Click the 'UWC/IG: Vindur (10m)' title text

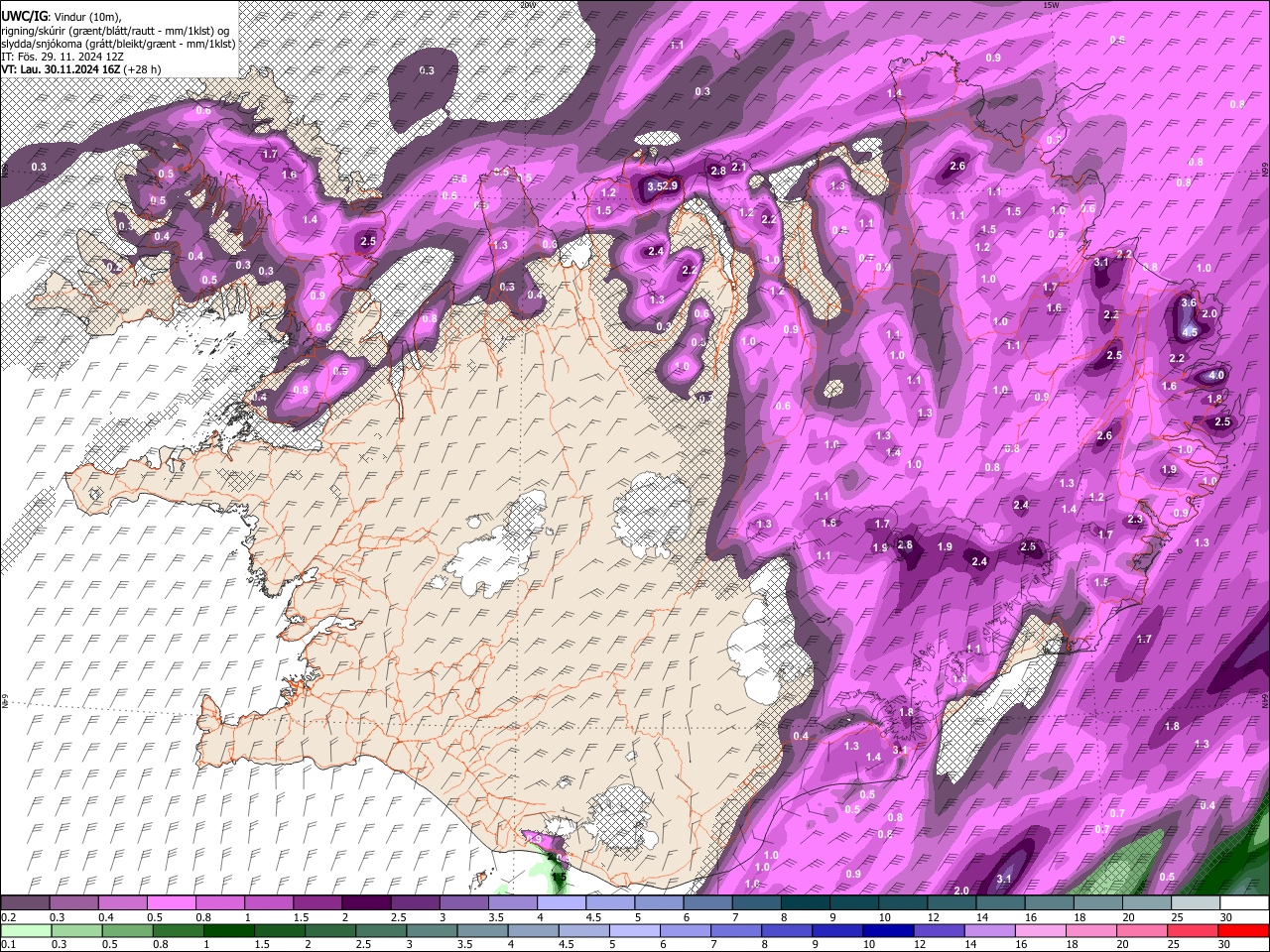click(x=62, y=16)
